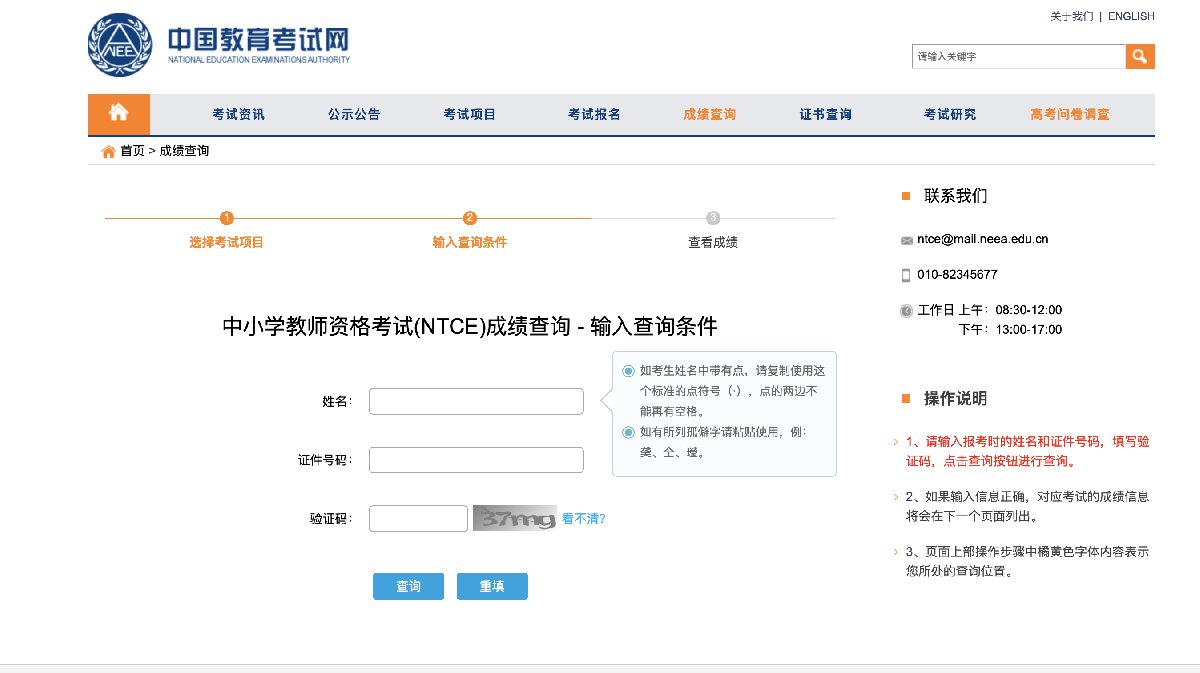Click the small house icon in breadcrumb
The width and height of the screenshot is (1200, 673).
[108, 152]
